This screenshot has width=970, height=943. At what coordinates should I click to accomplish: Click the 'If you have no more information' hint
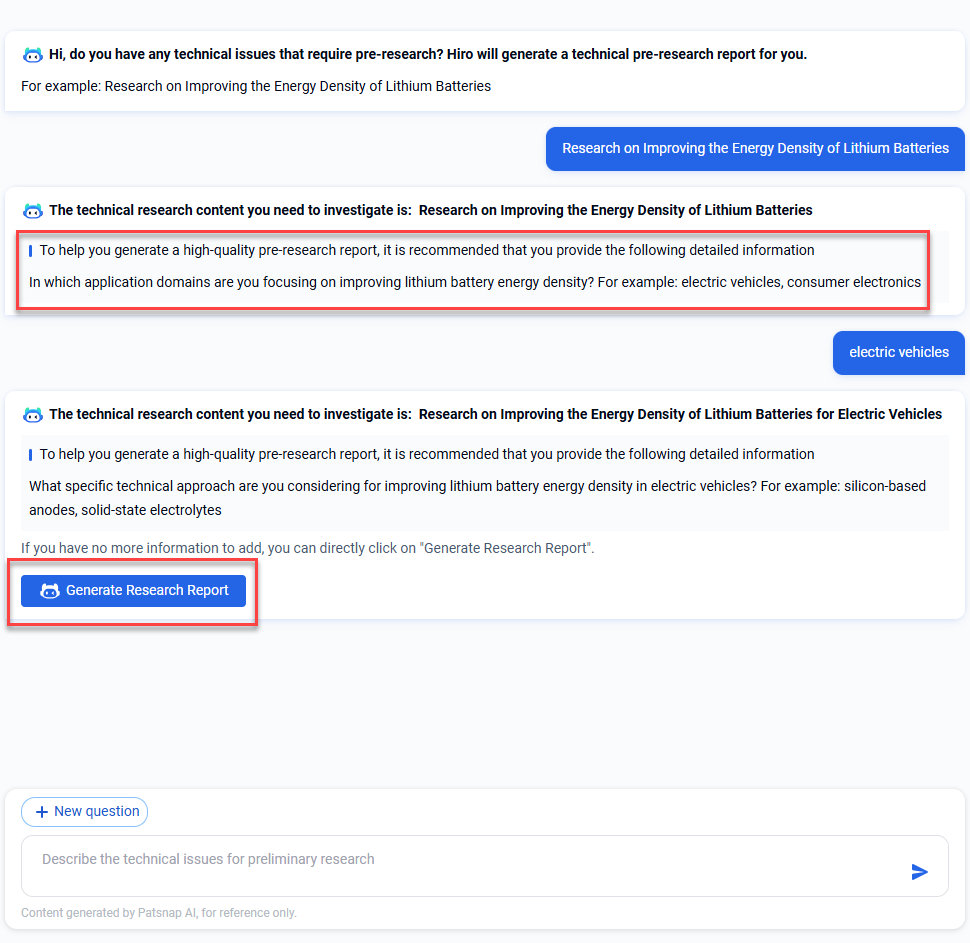point(307,548)
